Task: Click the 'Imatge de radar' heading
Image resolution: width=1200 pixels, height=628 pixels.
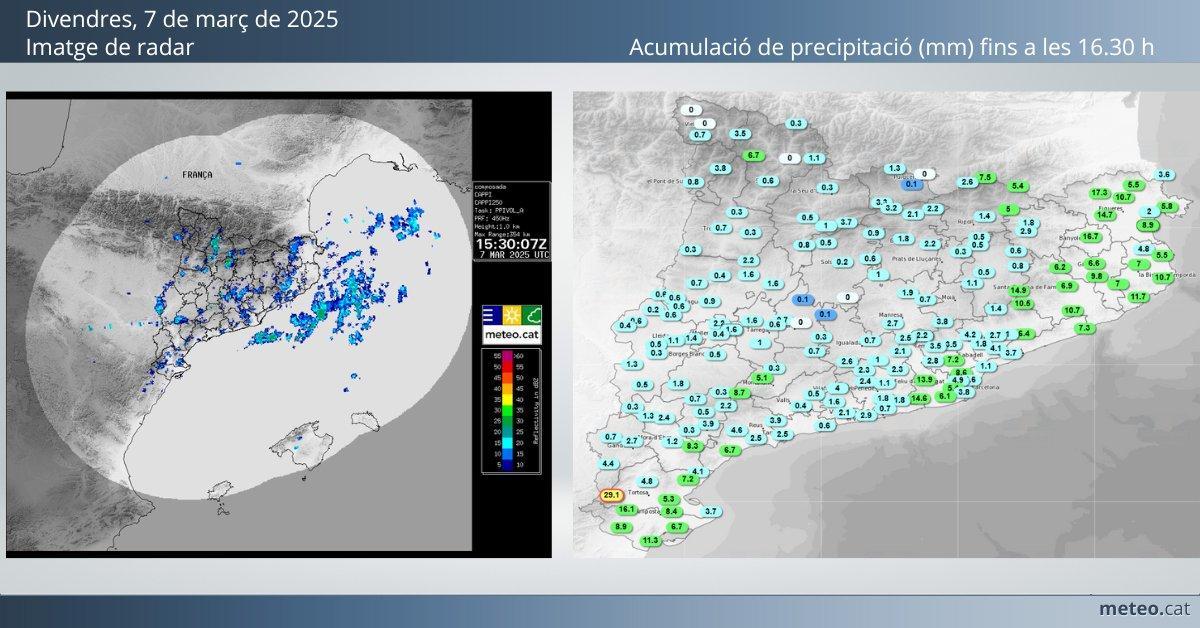Action: tap(110, 47)
